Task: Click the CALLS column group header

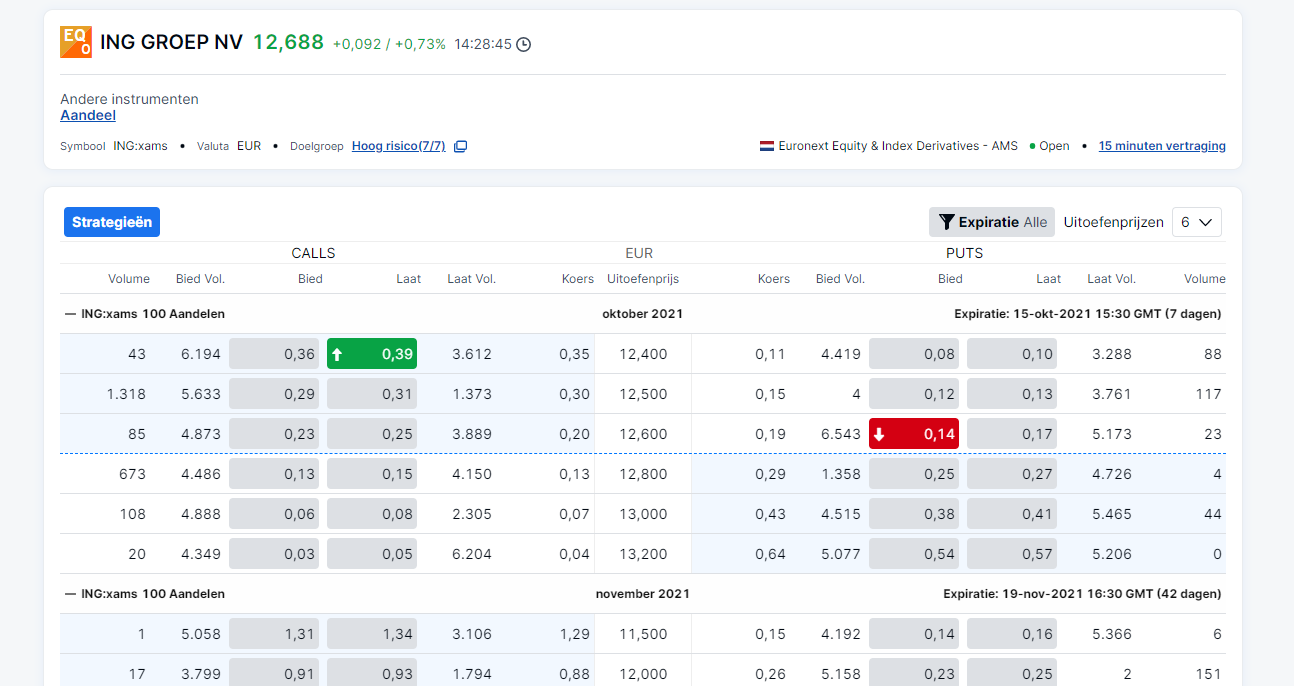Action: (x=313, y=253)
